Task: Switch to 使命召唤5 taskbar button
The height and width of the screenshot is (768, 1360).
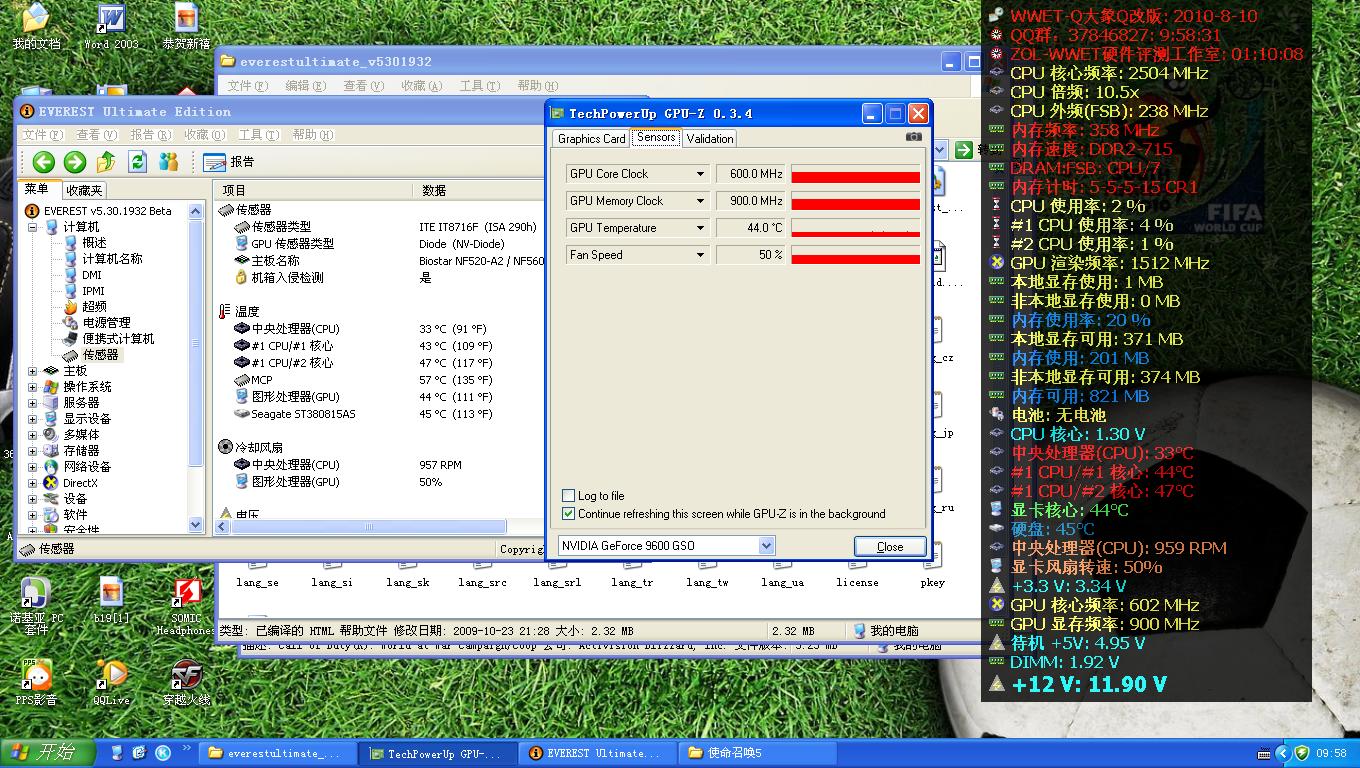Action: click(x=757, y=753)
